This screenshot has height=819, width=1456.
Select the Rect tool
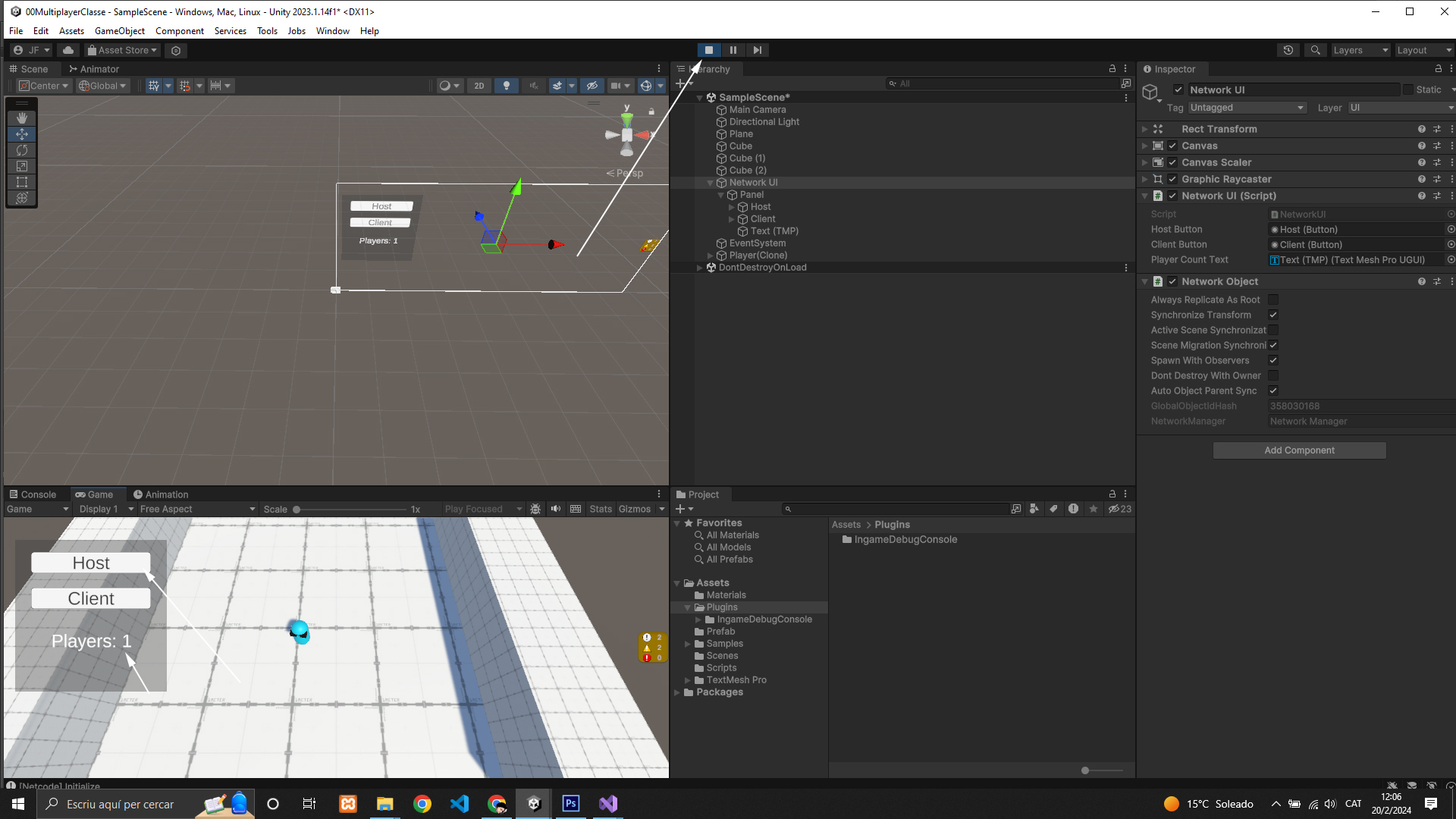[21, 182]
